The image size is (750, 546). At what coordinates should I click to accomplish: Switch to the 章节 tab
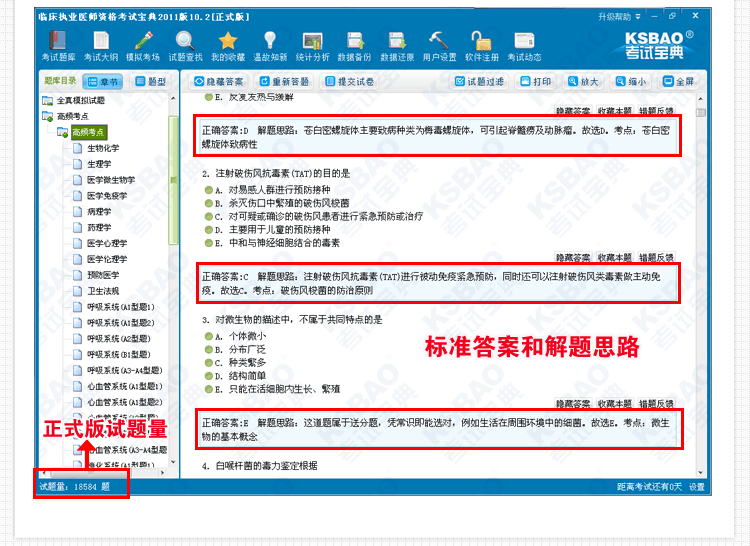click(104, 81)
